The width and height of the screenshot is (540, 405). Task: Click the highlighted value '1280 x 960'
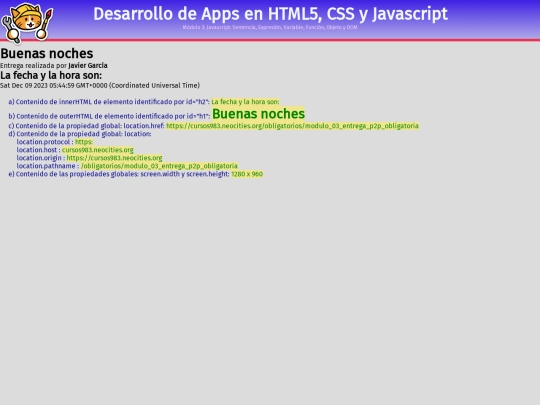pyautogui.click(x=247, y=174)
